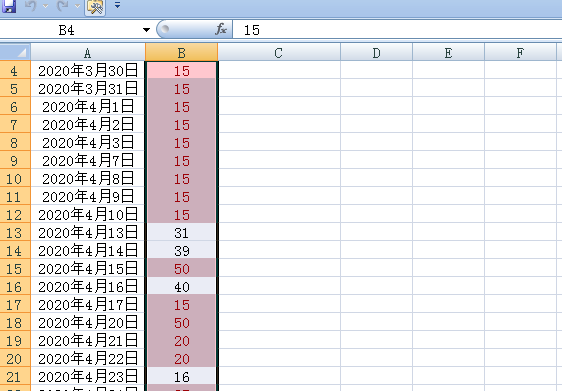
Task: Click the Save icon in quick access toolbar
Action: coord(9,6)
